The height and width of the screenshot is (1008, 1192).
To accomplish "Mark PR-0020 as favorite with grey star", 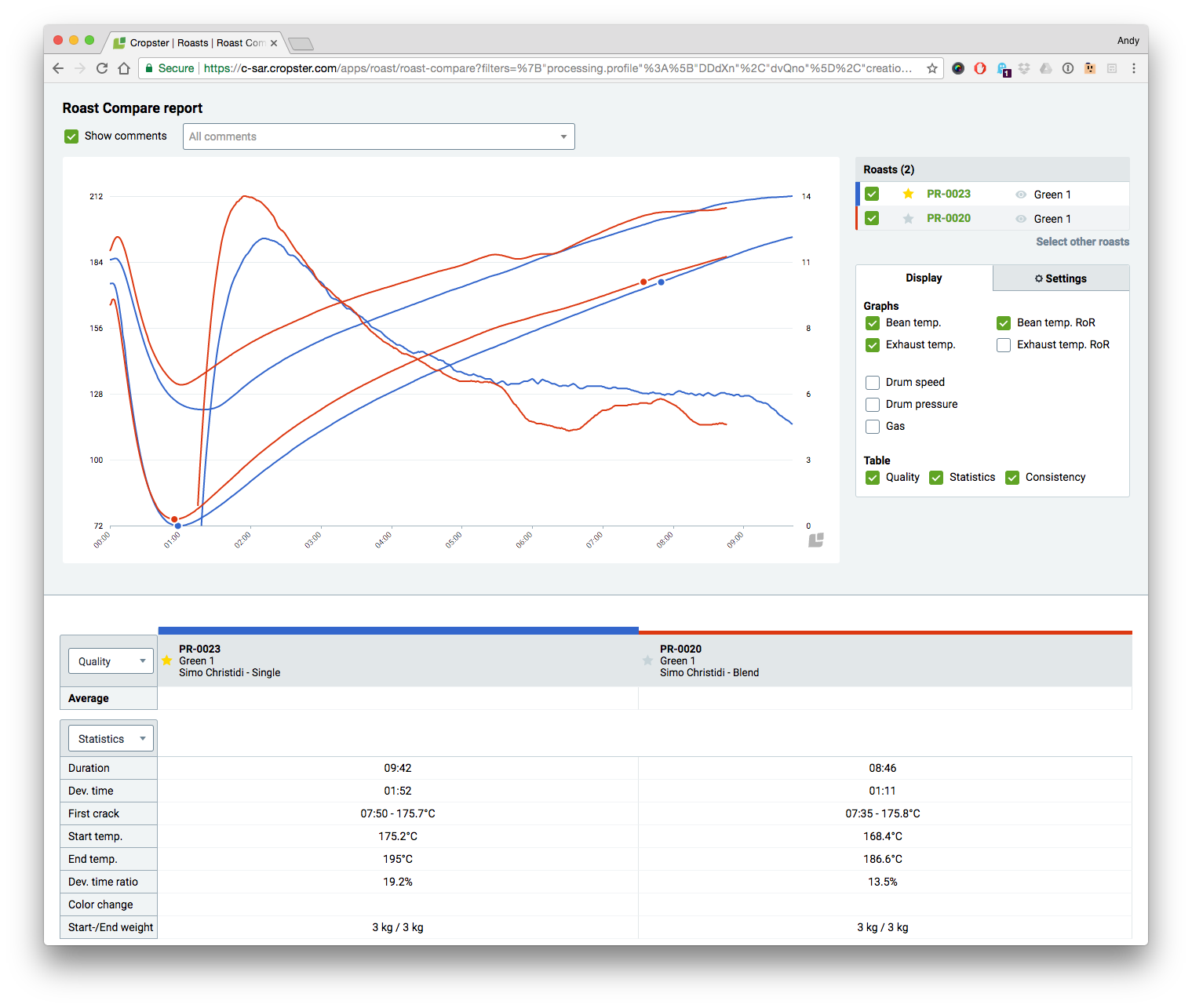I will pos(908,218).
